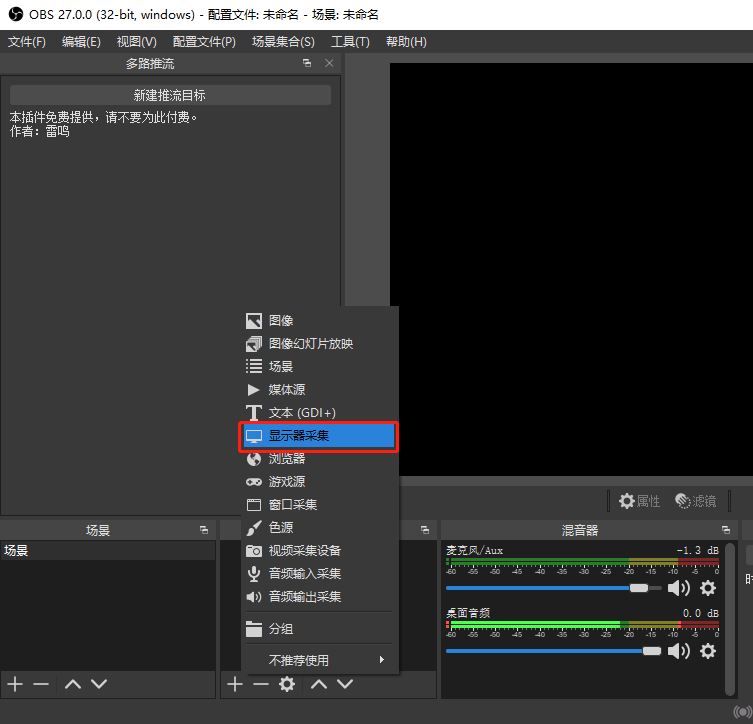Open the 滤镜 filters button
The height and width of the screenshot is (724, 753).
click(695, 501)
